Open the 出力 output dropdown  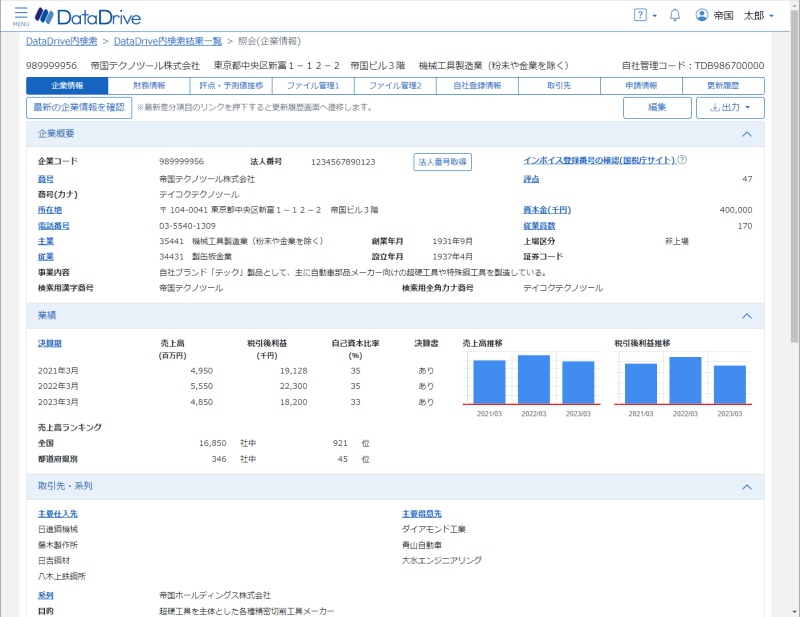[730, 108]
